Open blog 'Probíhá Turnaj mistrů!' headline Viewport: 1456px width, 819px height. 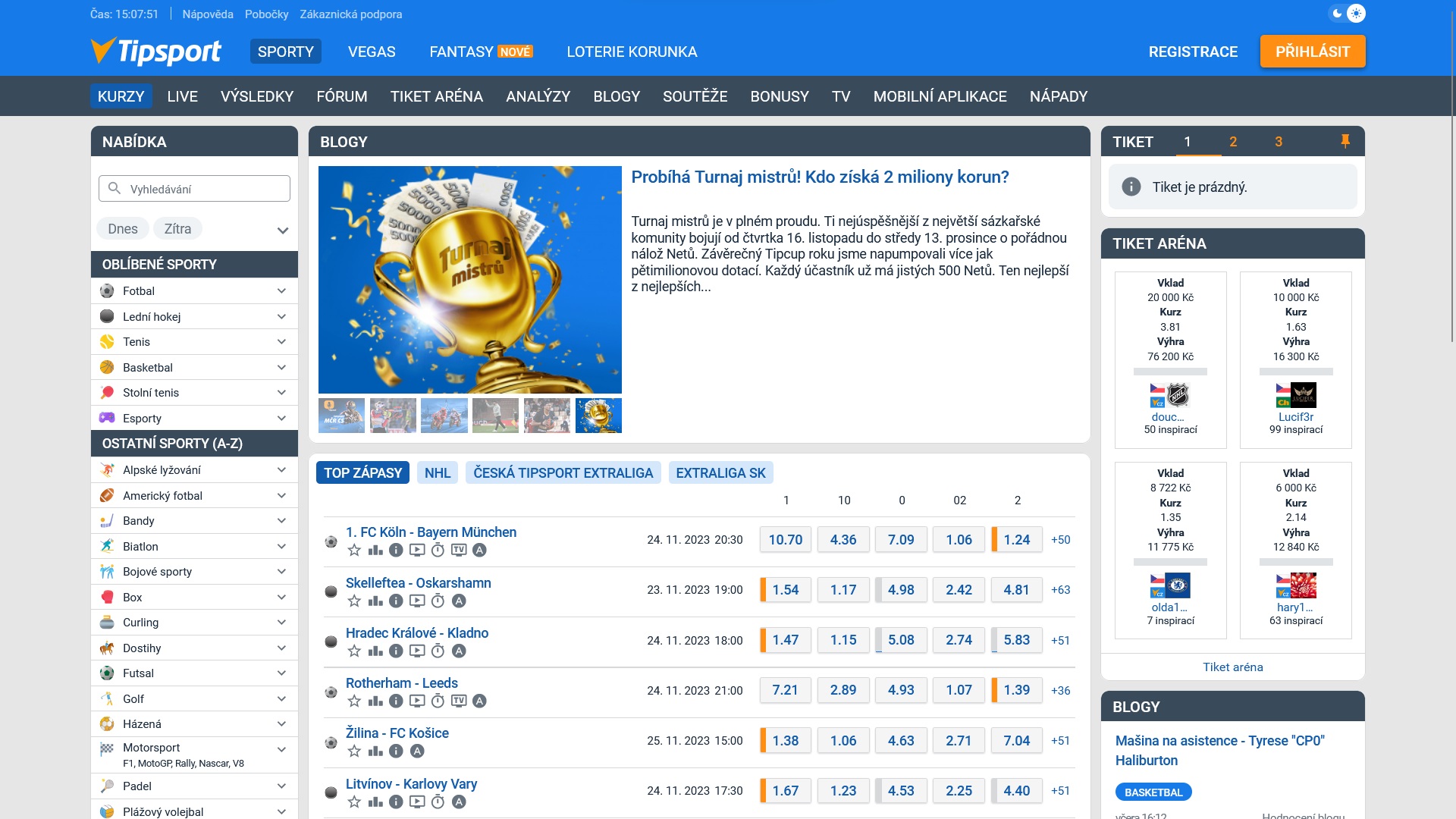(x=821, y=177)
